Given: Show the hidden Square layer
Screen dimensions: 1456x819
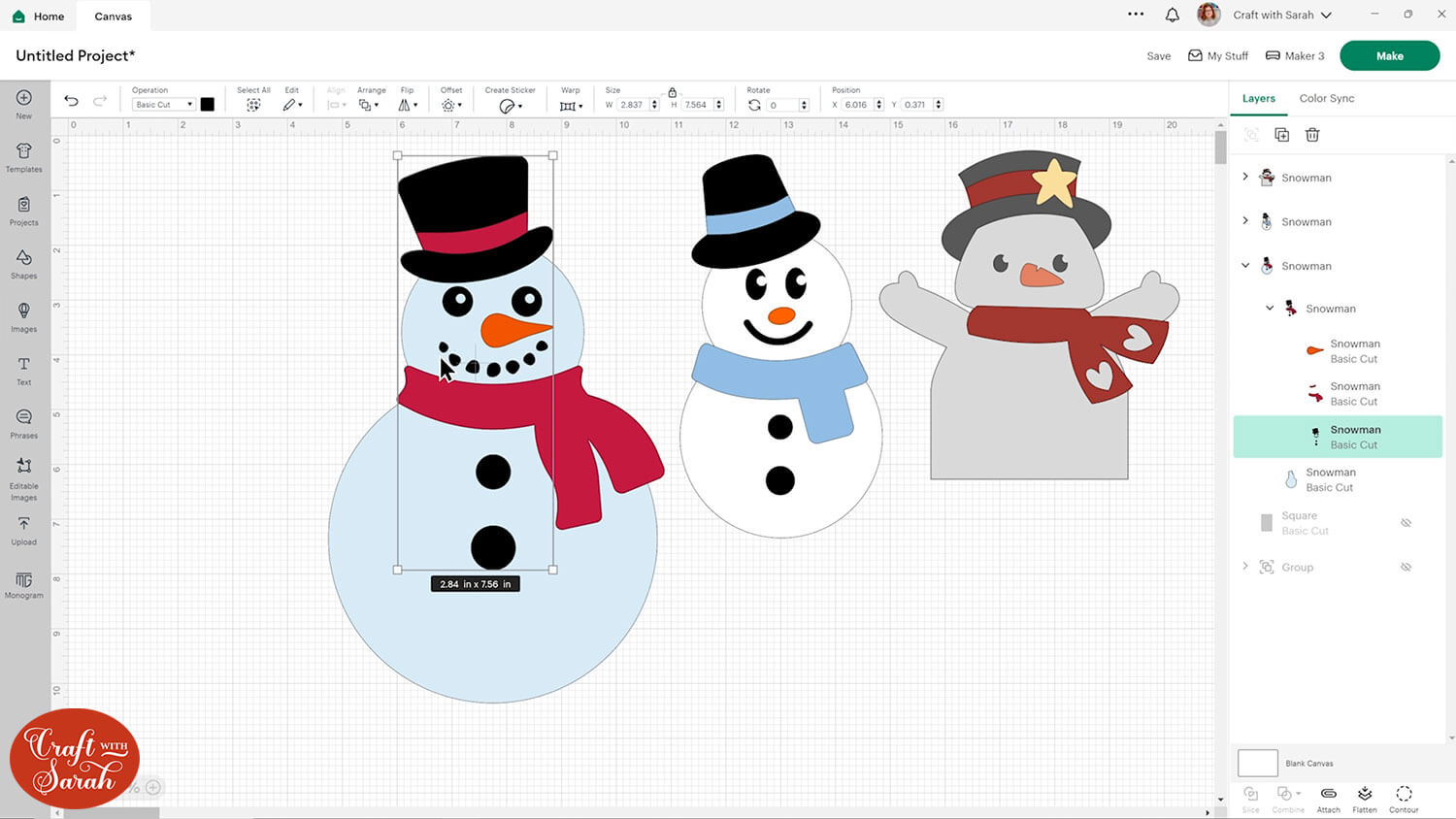Looking at the screenshot, I should (1406, 523).
